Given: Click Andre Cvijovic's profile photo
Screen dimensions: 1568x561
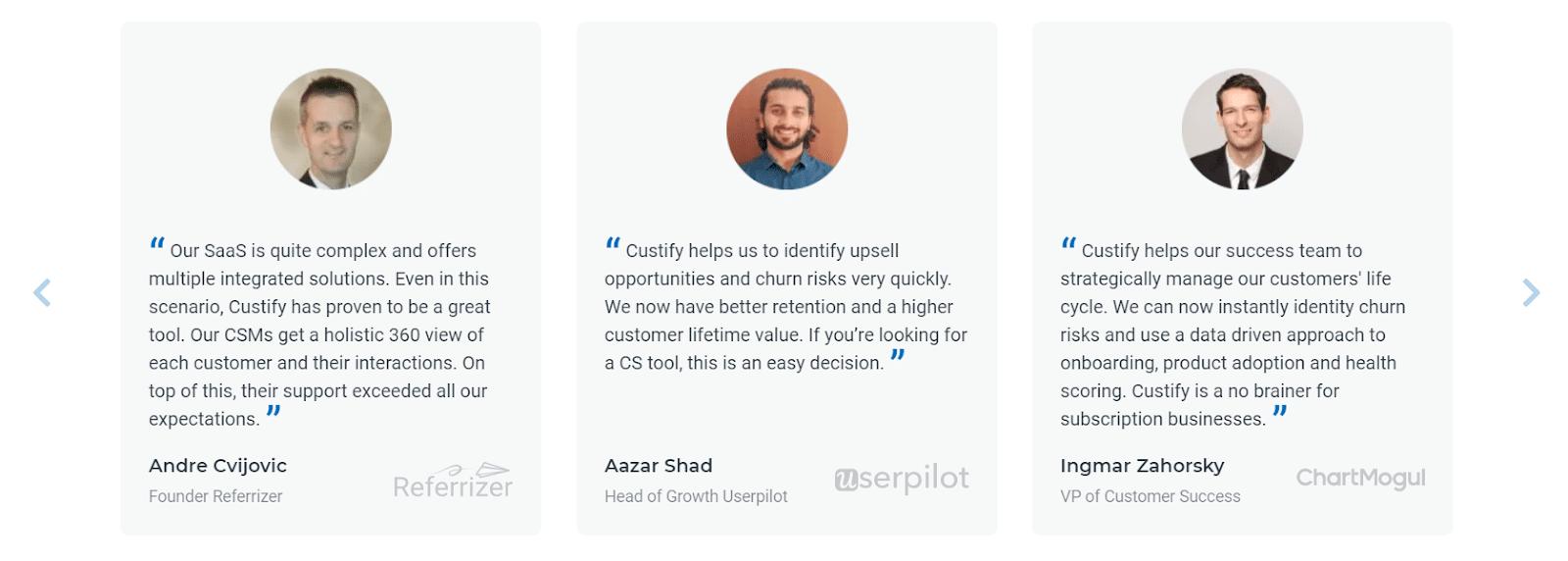Looking at the screenshot, I should (x=331, y=128).
